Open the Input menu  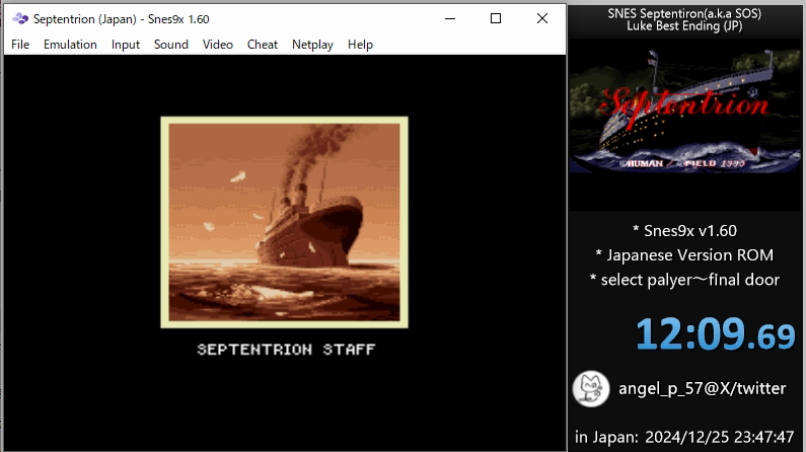click(x=125, y=45)
